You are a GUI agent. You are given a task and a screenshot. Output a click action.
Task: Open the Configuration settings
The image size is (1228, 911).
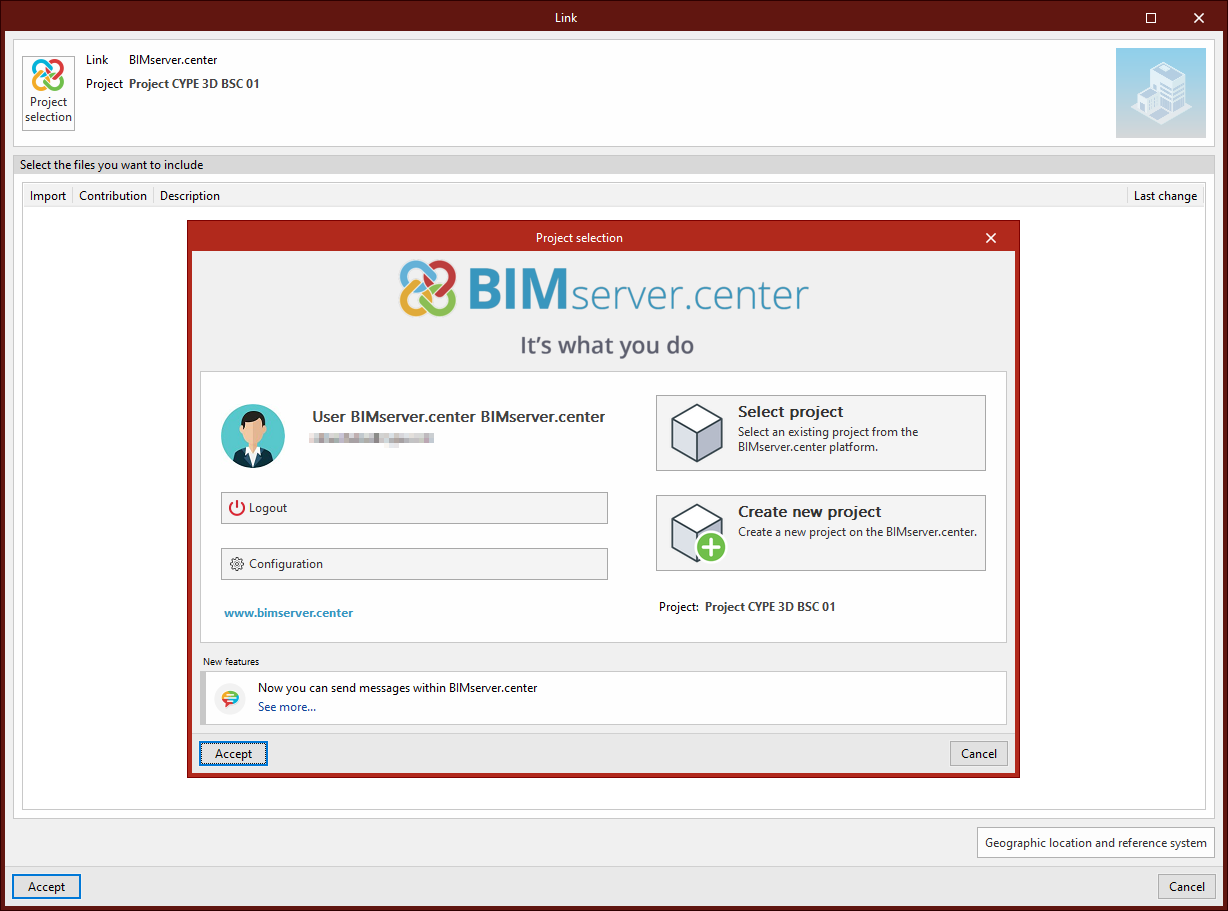[414, 564]
